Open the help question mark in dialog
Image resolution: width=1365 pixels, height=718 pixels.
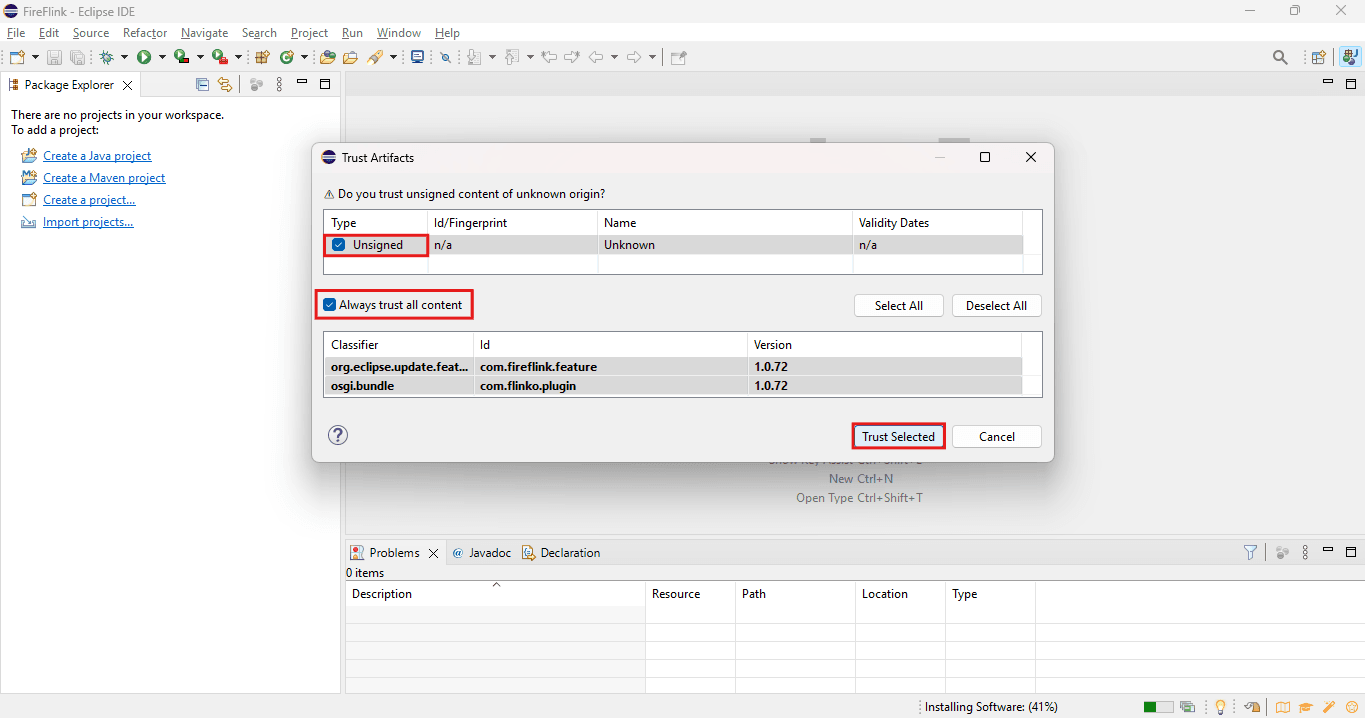[338, 435]
